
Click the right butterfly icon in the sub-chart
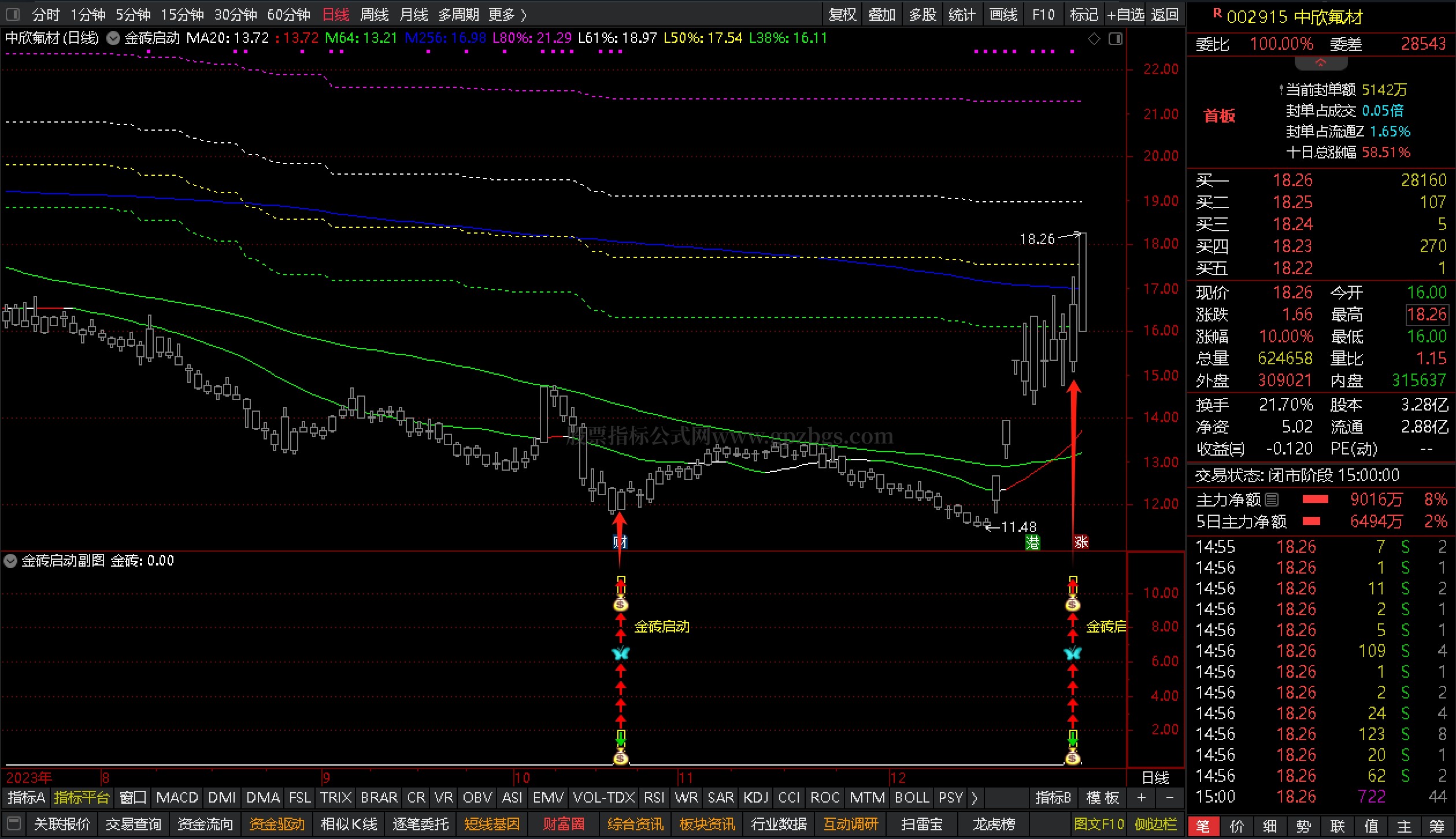(x=1072, y=653)
